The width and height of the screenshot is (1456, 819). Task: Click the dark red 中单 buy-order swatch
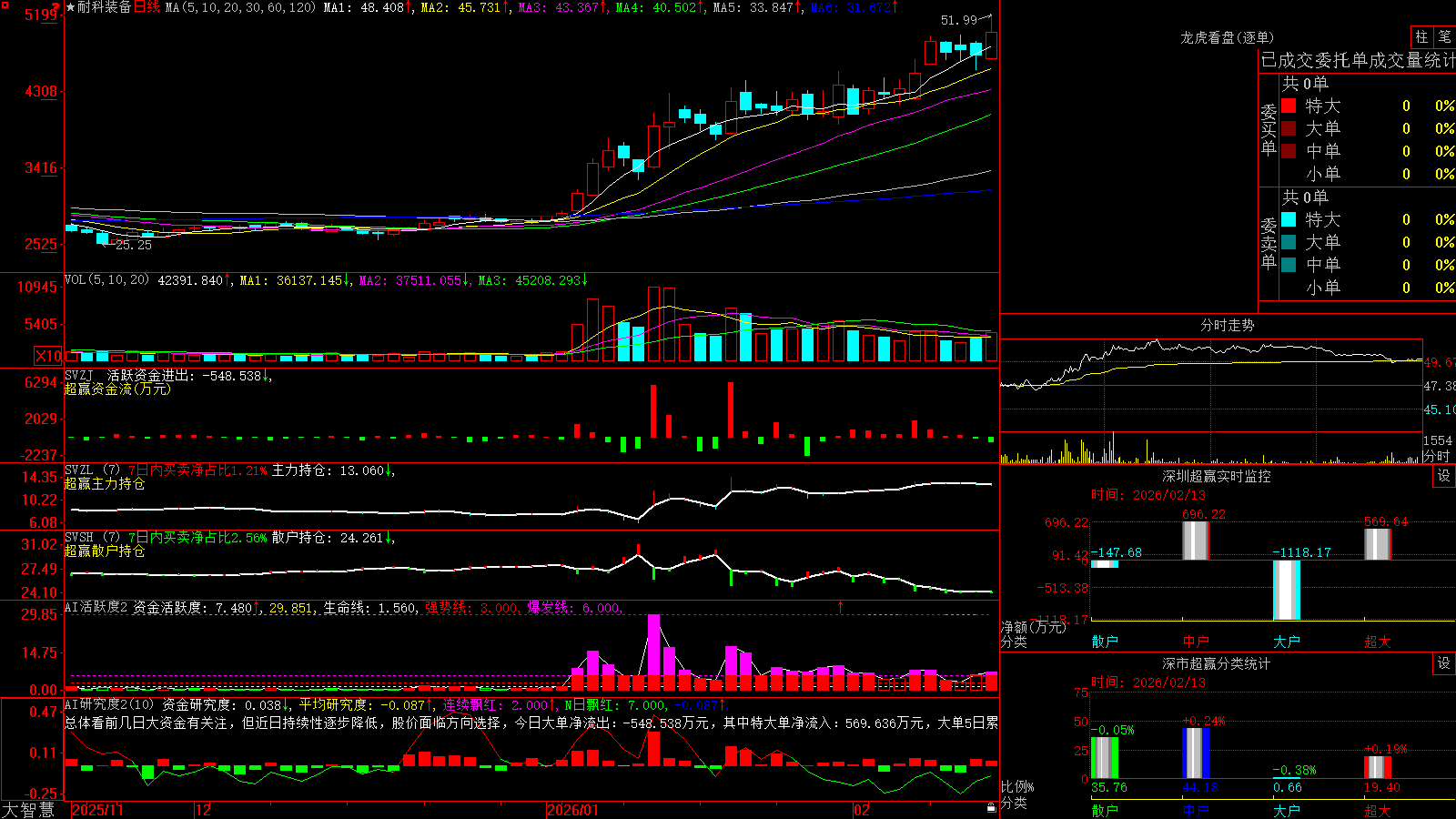point(1289,151)
